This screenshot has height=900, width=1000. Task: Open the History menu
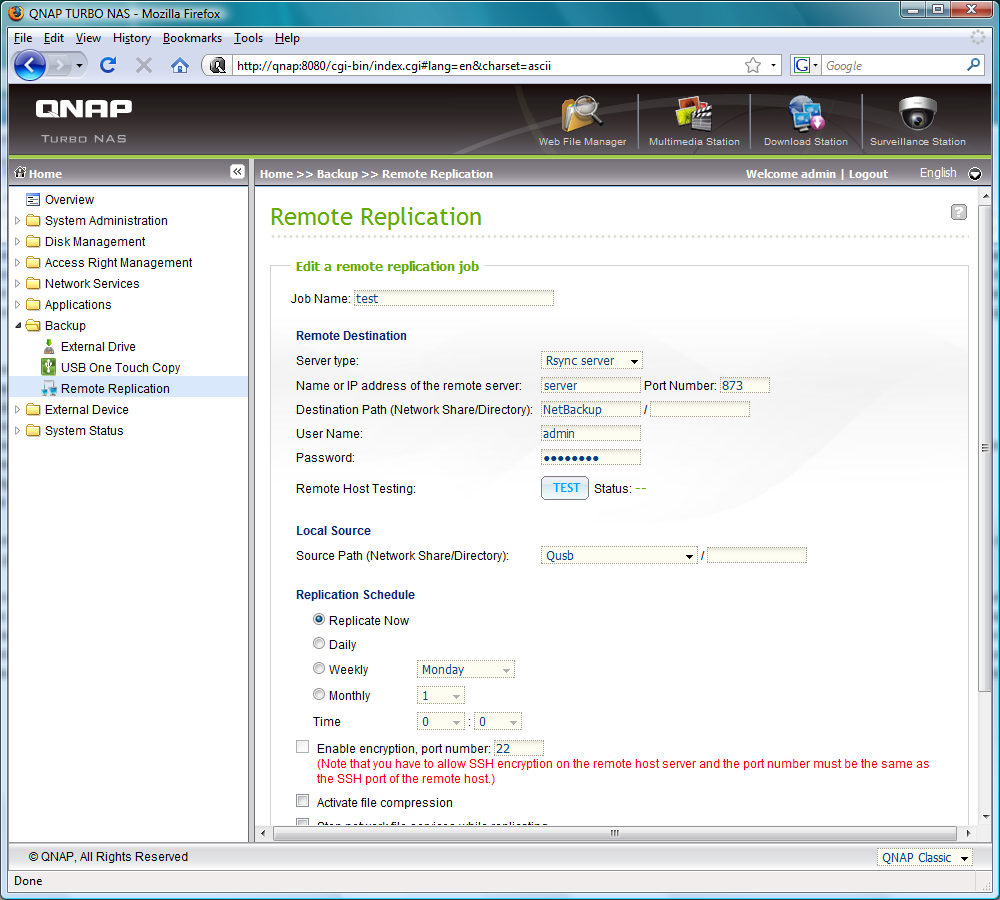pyautogui.click(x=132, y=38)
